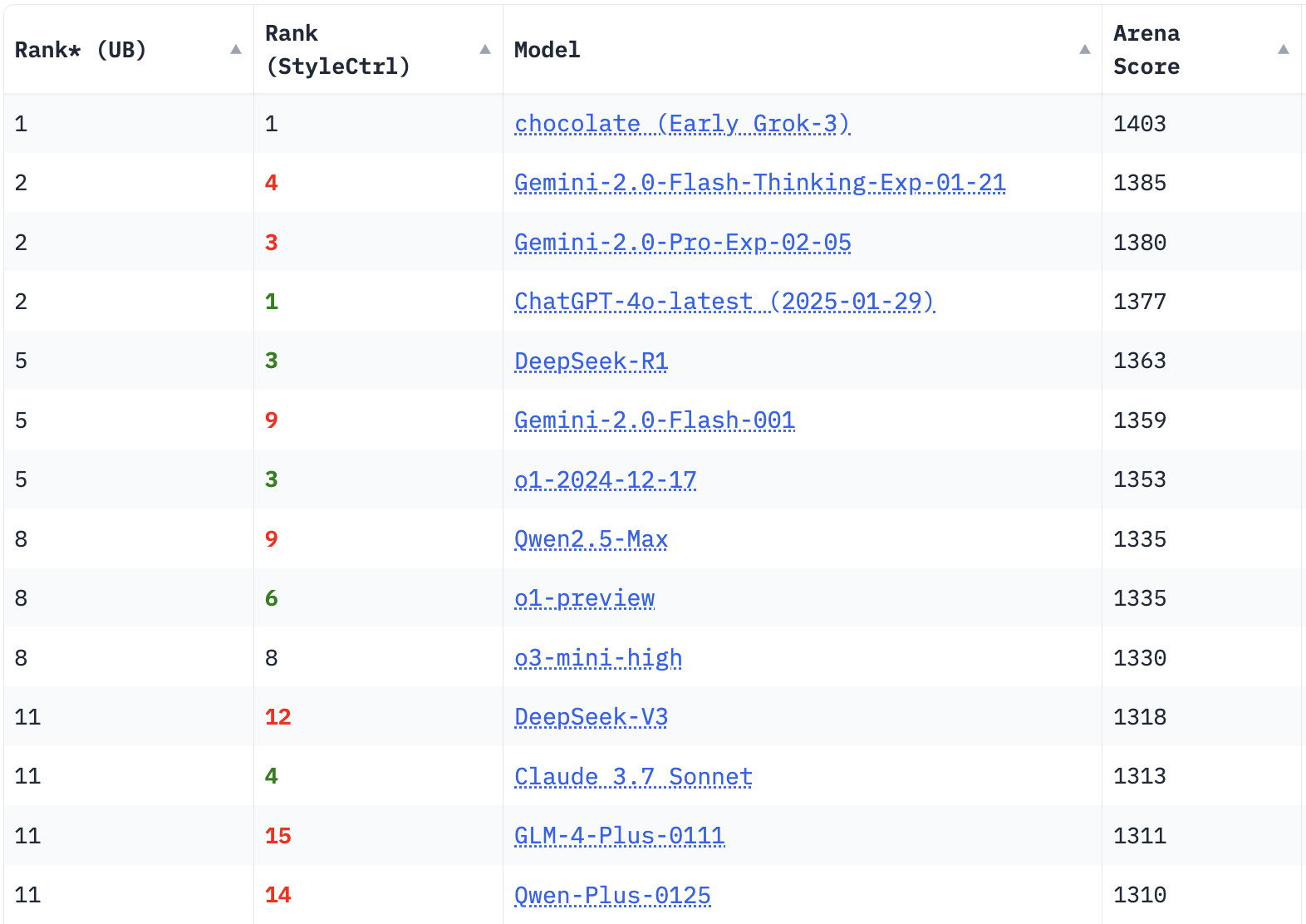Sort by the Arena Score column arrow
This screenshot has width=1306, height=924.
(1284, 50)
